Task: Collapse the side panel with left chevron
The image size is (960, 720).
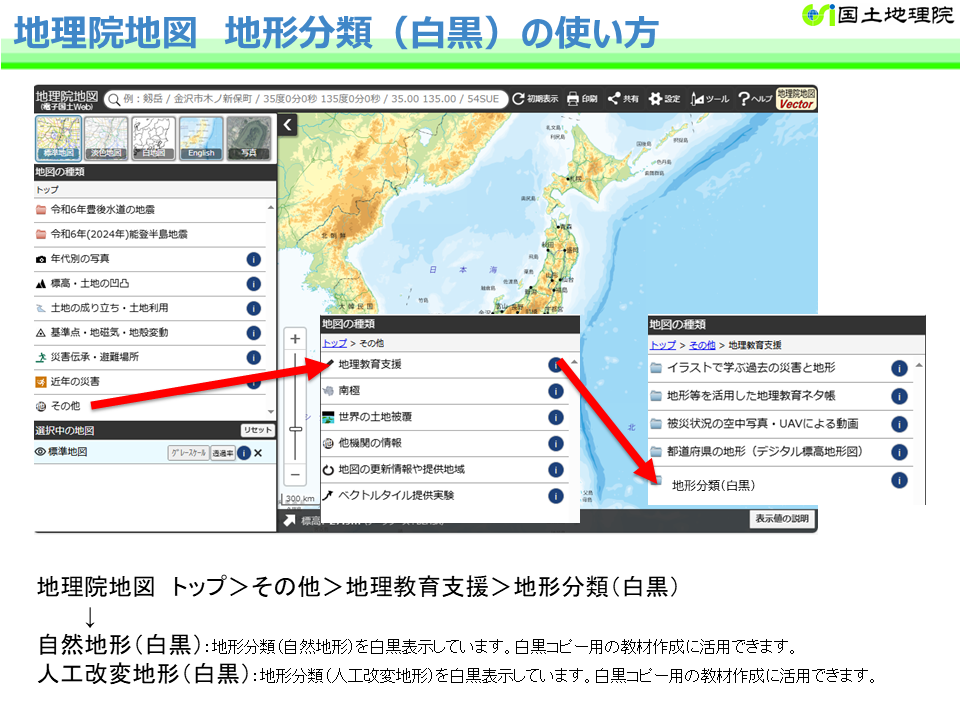Action: 287,125
